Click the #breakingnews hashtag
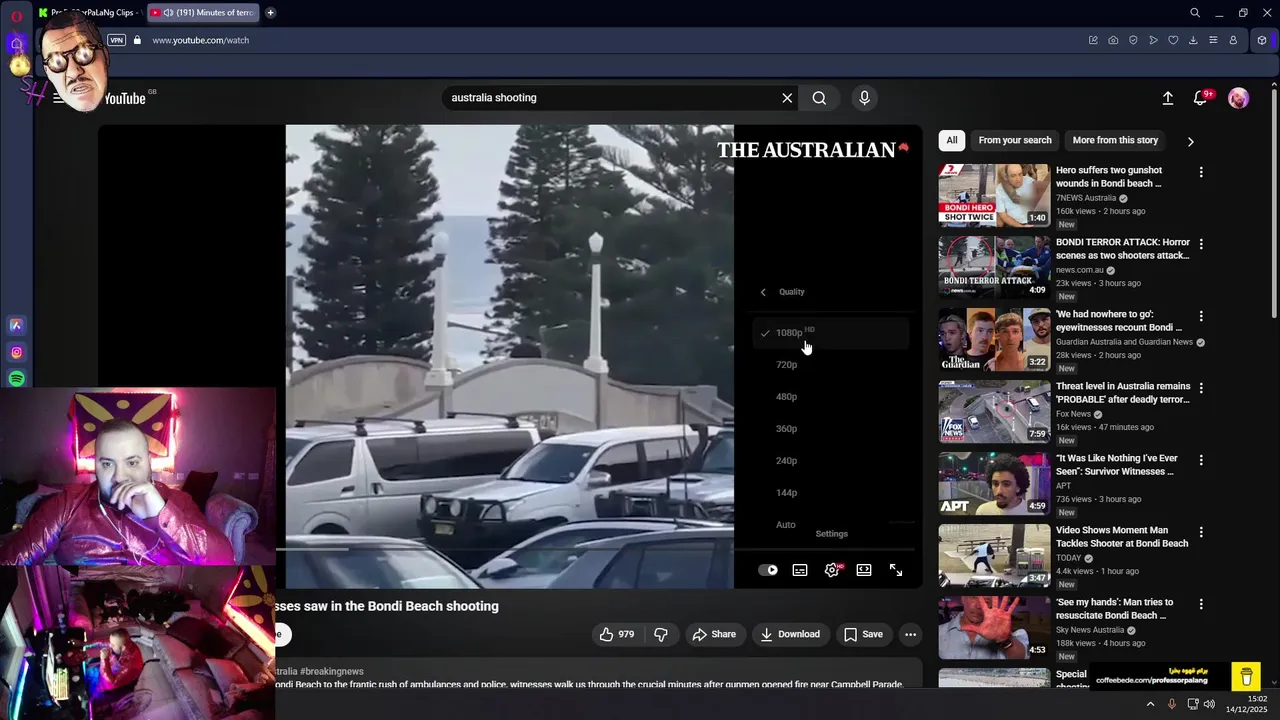The width and height of the screenshot is (1280, 720). (332, 672)
